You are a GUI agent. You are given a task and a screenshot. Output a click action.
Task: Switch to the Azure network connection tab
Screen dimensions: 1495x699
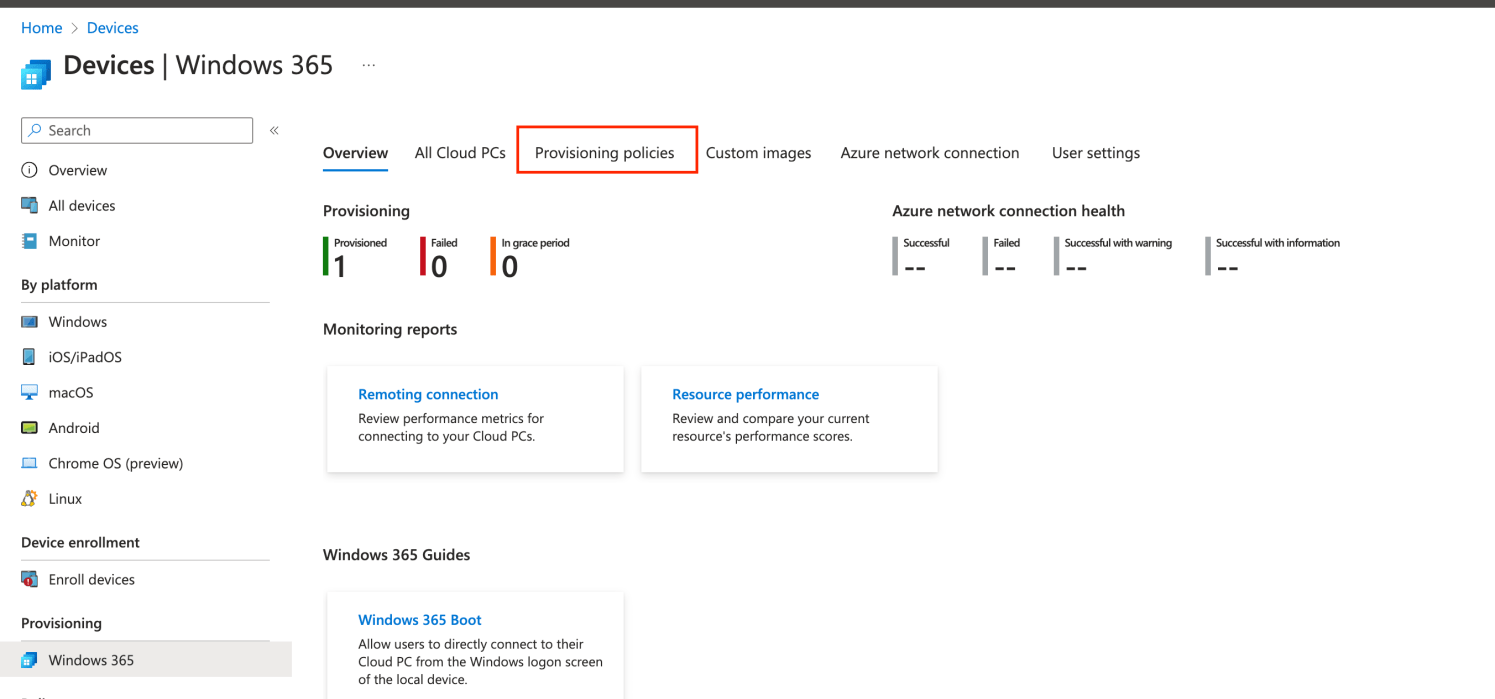(929, 152)
